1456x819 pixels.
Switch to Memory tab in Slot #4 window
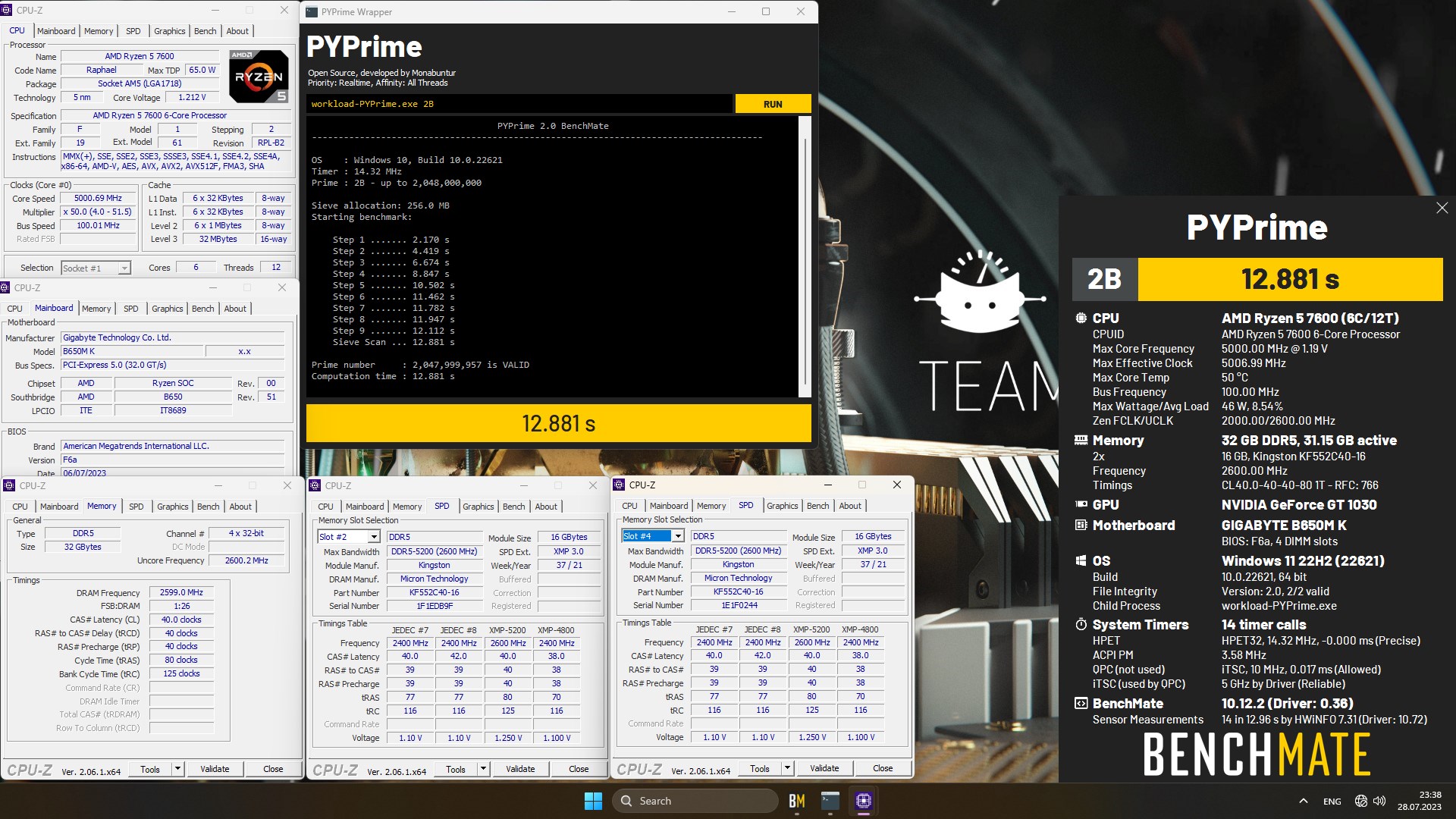[711, 506]
